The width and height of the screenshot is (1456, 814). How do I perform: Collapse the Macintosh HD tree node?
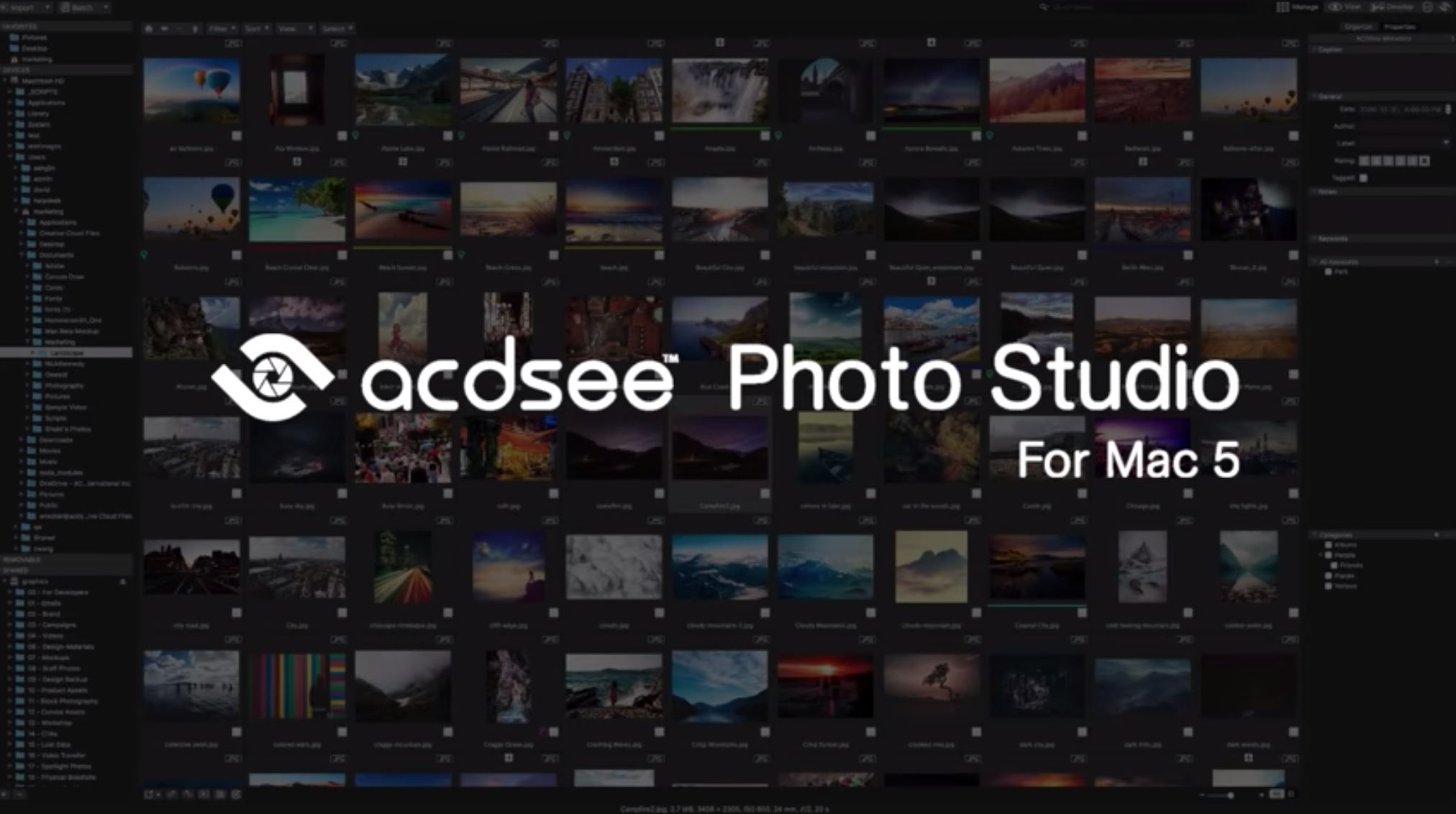coord(5,81)
